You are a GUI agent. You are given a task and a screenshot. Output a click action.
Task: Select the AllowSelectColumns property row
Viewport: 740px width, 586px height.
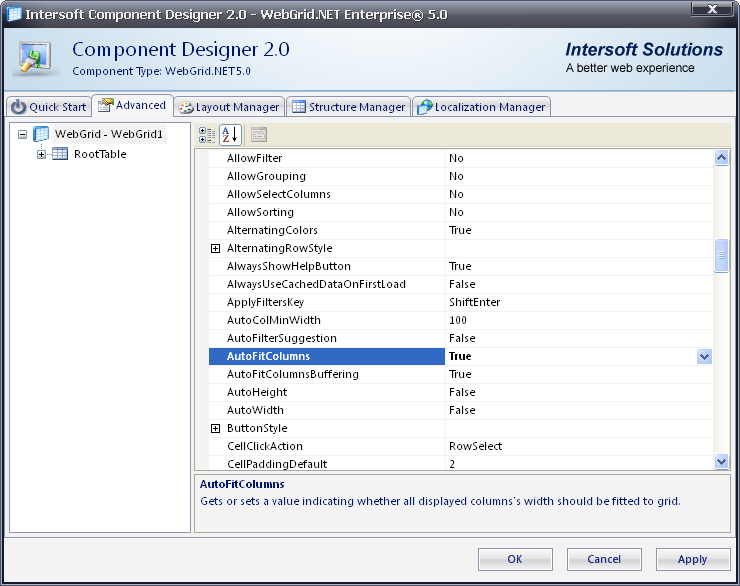coord(461,194)
